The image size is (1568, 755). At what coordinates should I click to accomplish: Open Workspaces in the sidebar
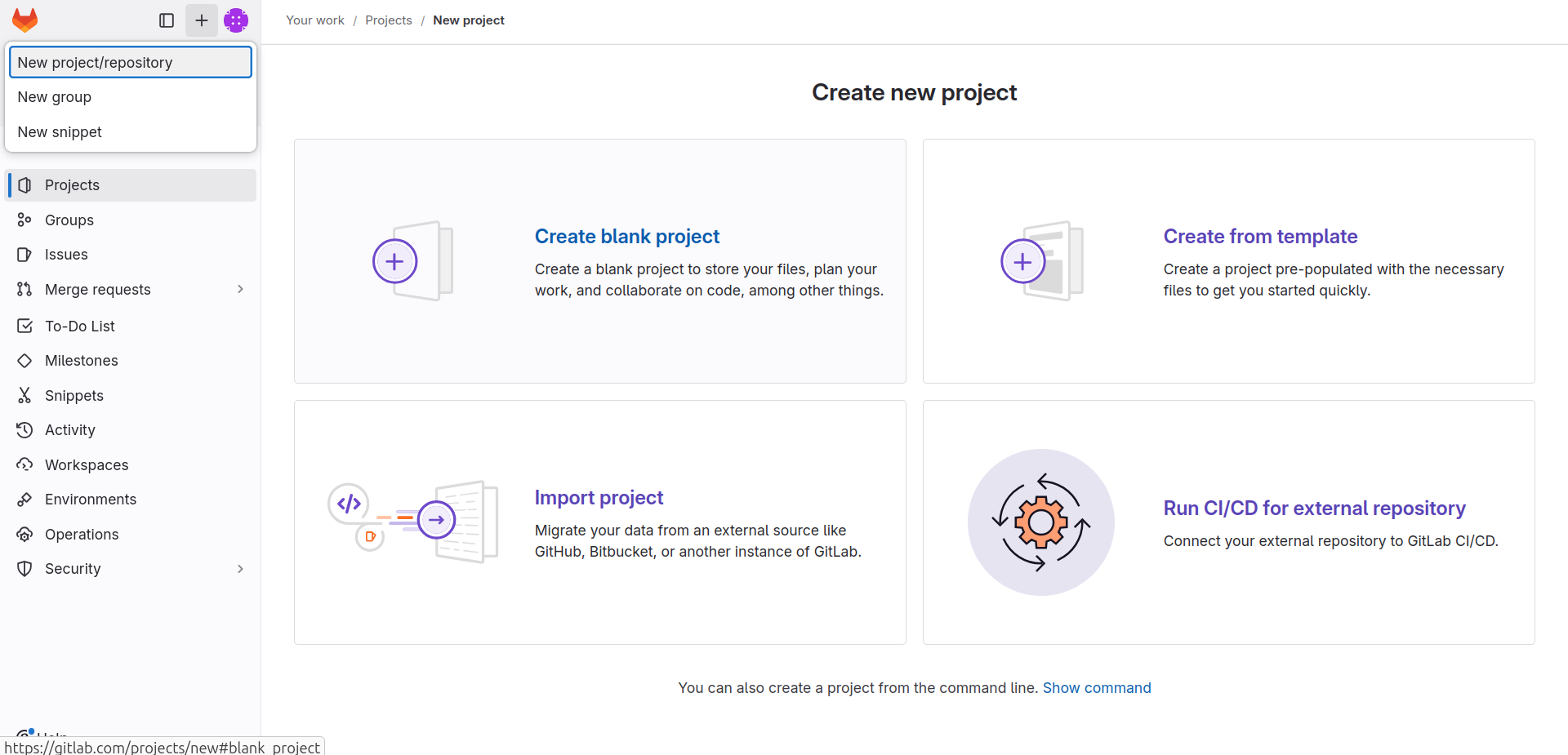click(x=86, y=464)
